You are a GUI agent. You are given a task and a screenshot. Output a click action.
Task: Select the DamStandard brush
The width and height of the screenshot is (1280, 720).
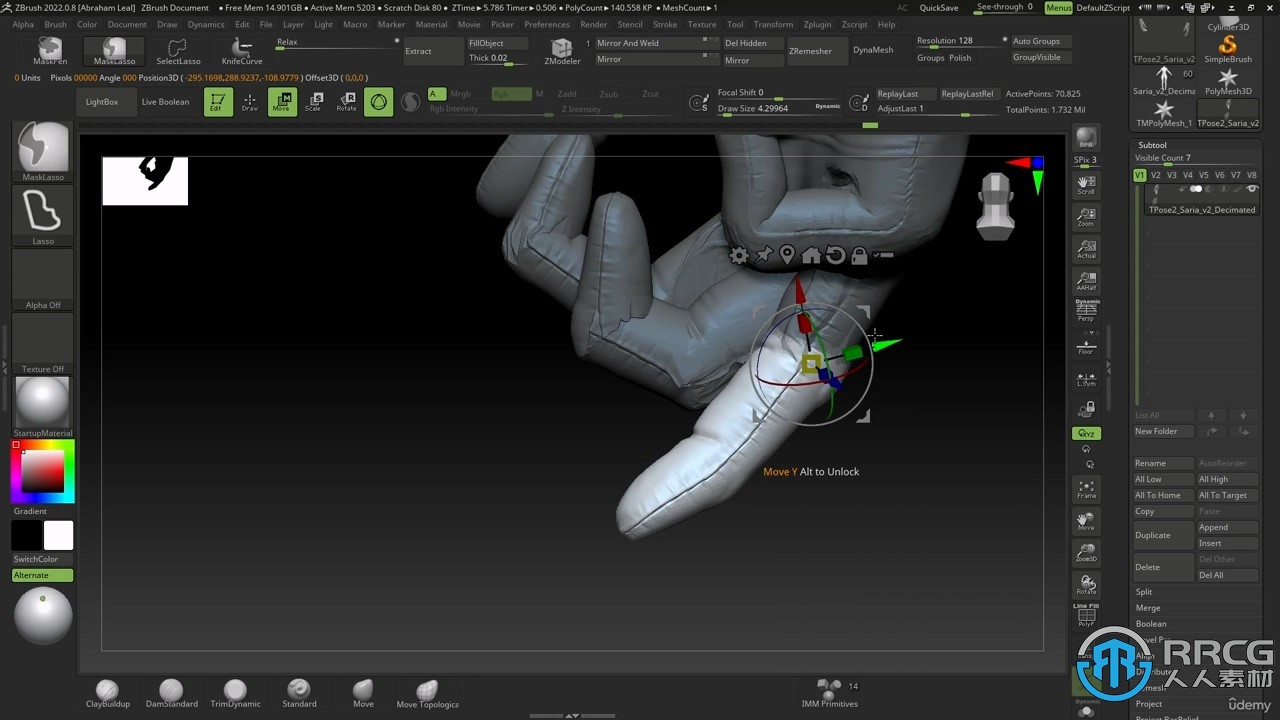coord(171,693)
